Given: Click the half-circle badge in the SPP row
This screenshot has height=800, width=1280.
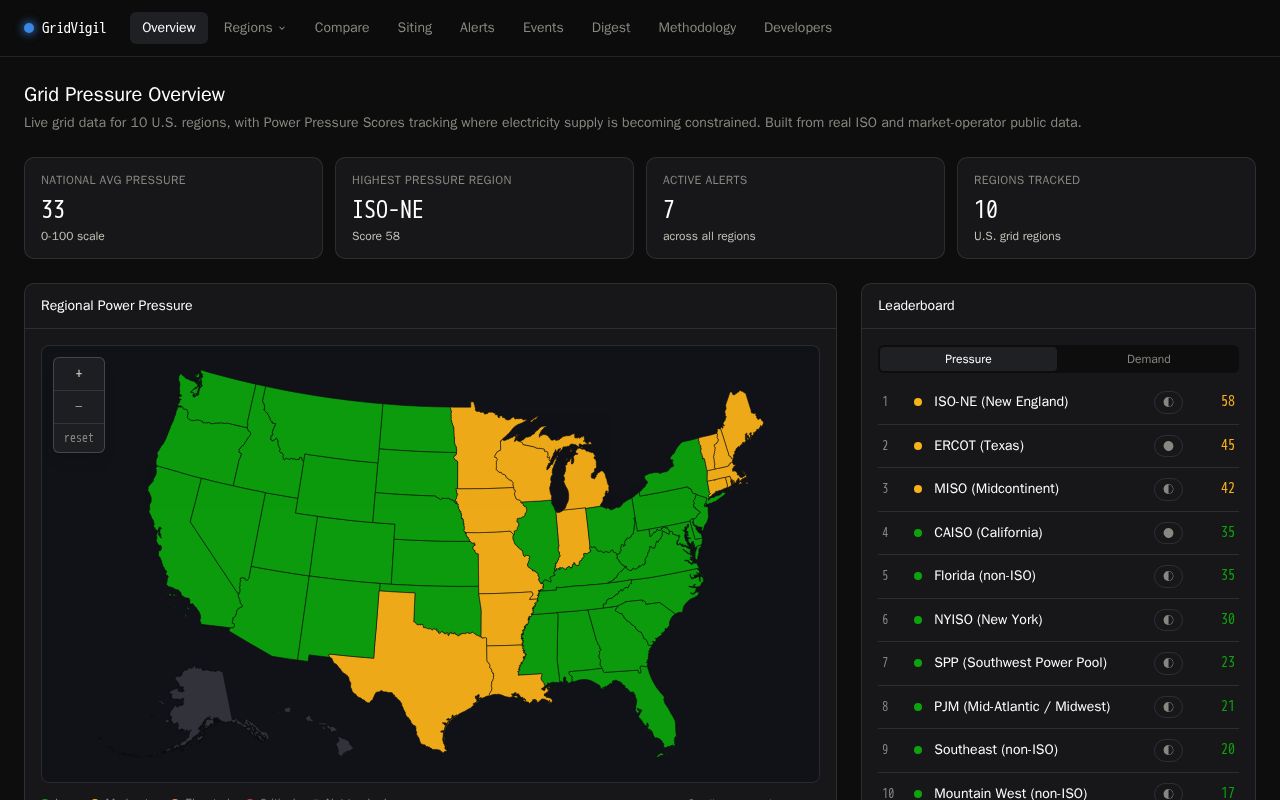Looking at the screenshot, I should click(1168, 663).
